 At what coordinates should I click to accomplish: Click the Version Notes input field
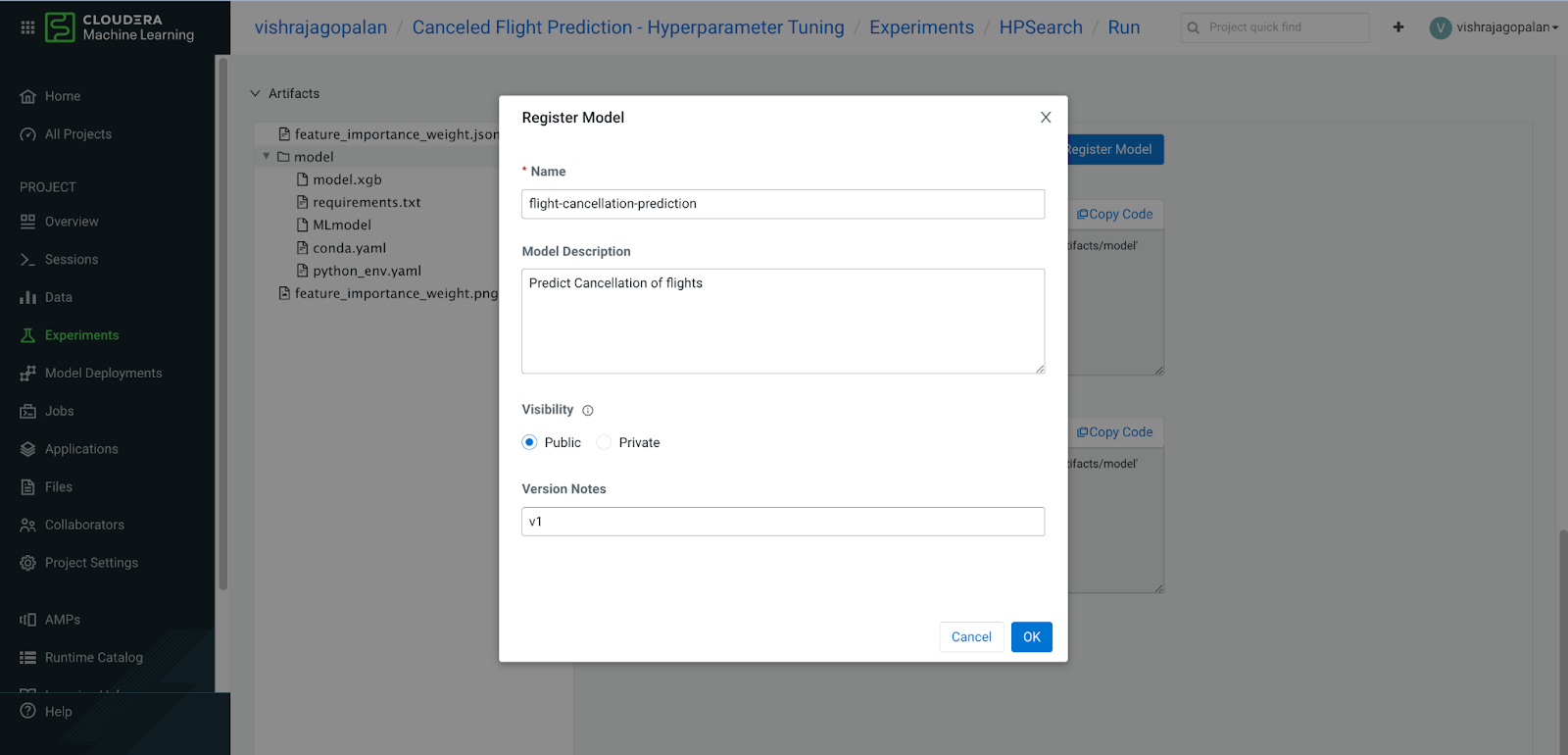coord(783,522)
